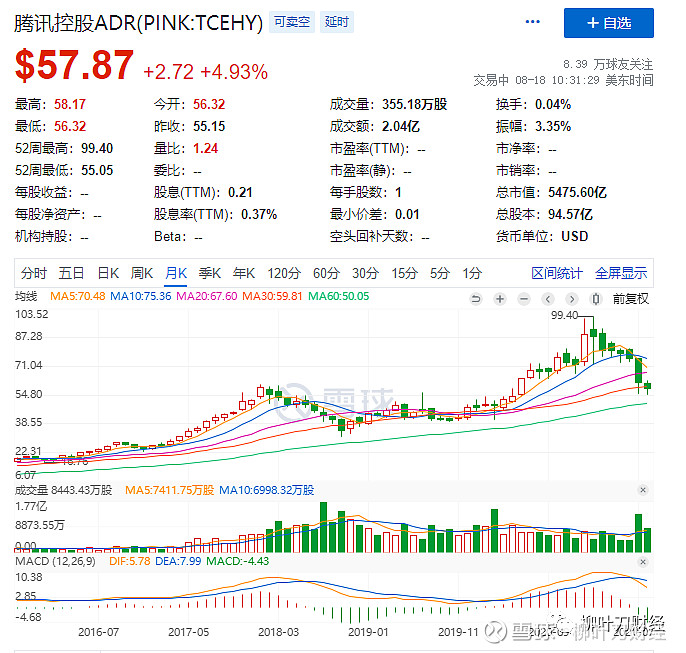Switch to 分时 chart tab

[x=34, y=273]
